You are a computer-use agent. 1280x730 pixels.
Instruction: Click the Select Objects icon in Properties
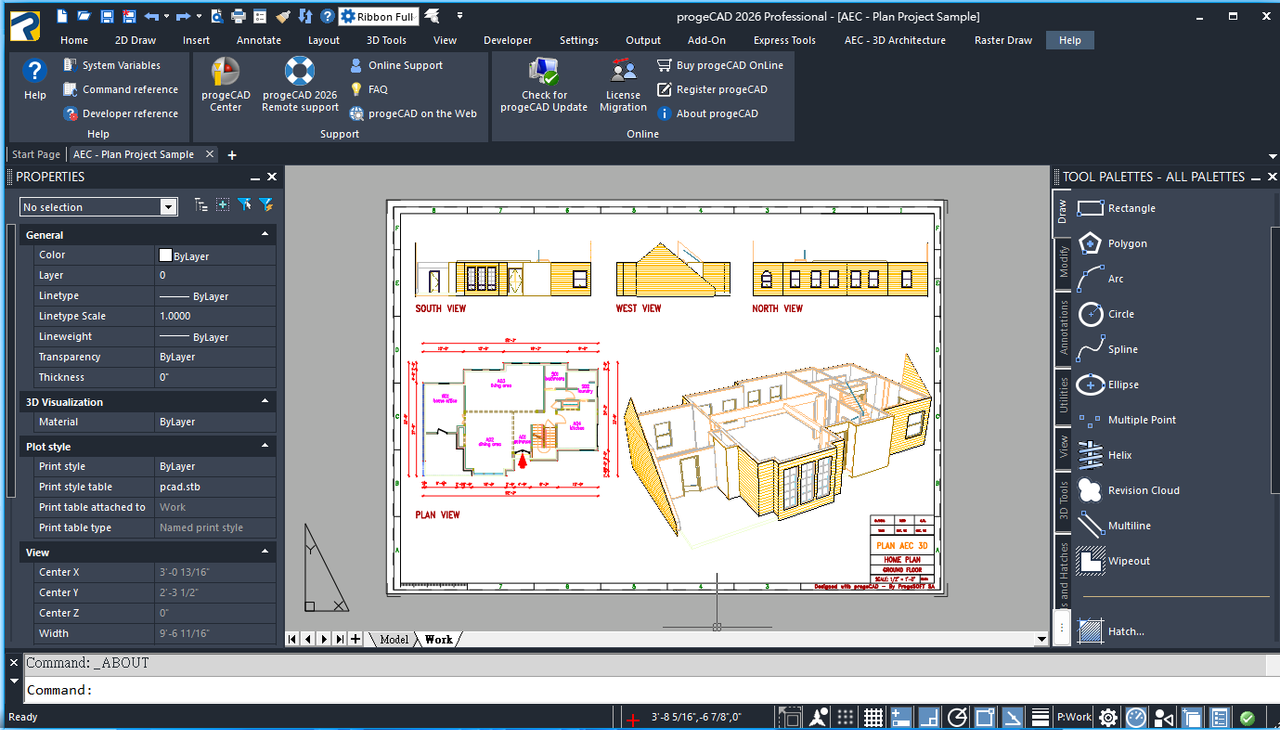(x=244, y=205)
